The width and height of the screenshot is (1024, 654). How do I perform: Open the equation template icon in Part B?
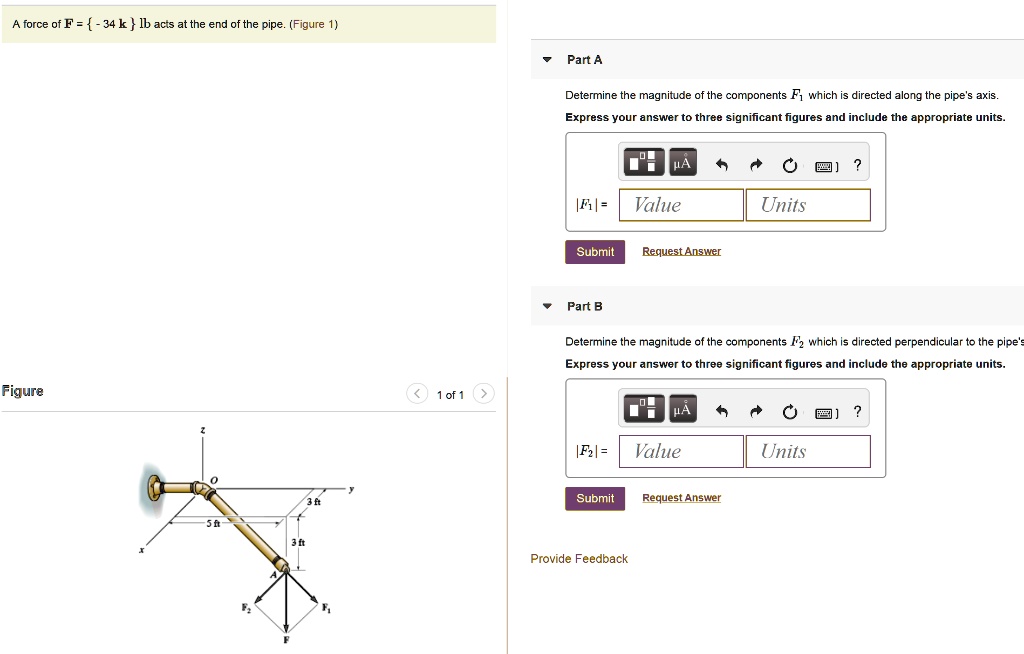643,409
